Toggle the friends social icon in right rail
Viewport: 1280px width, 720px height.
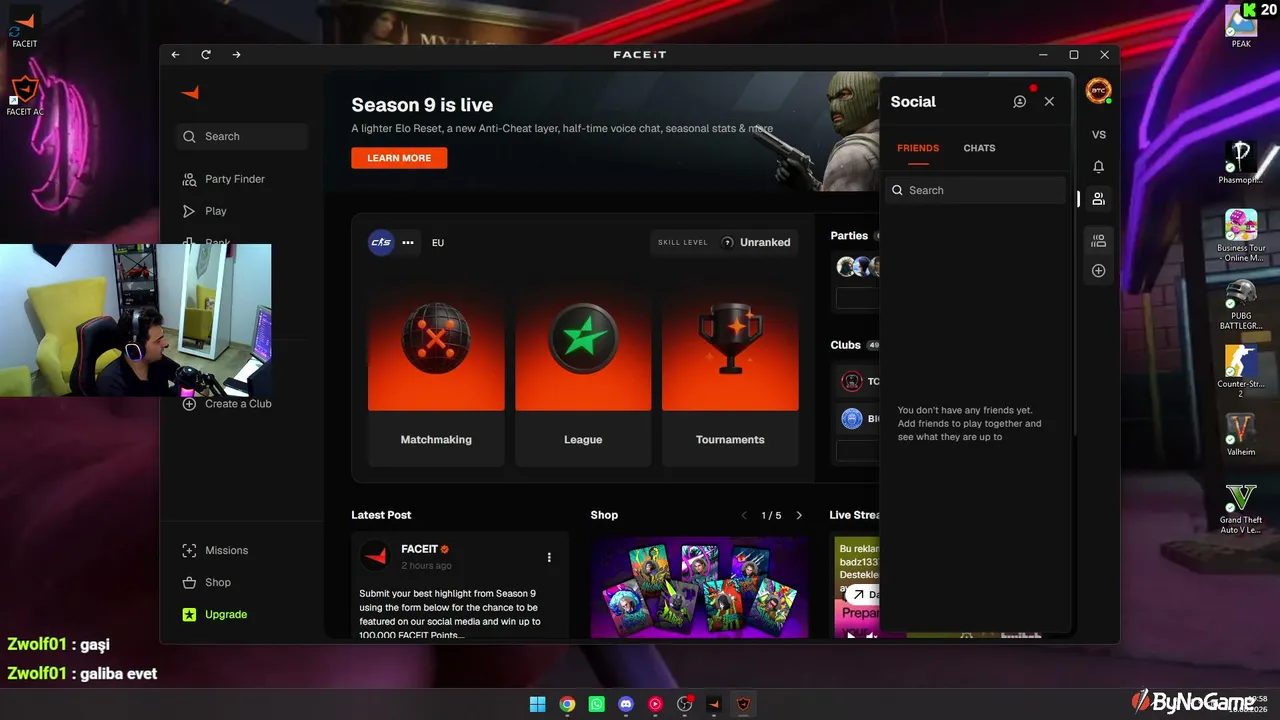coord(1099,199)
